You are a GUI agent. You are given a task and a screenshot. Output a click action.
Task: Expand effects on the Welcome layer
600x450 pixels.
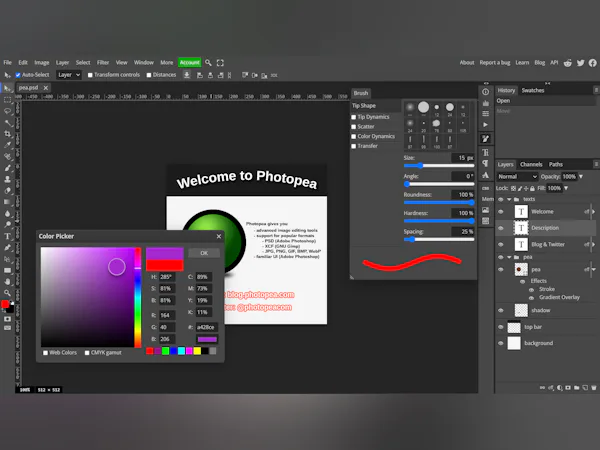[593, 212]
